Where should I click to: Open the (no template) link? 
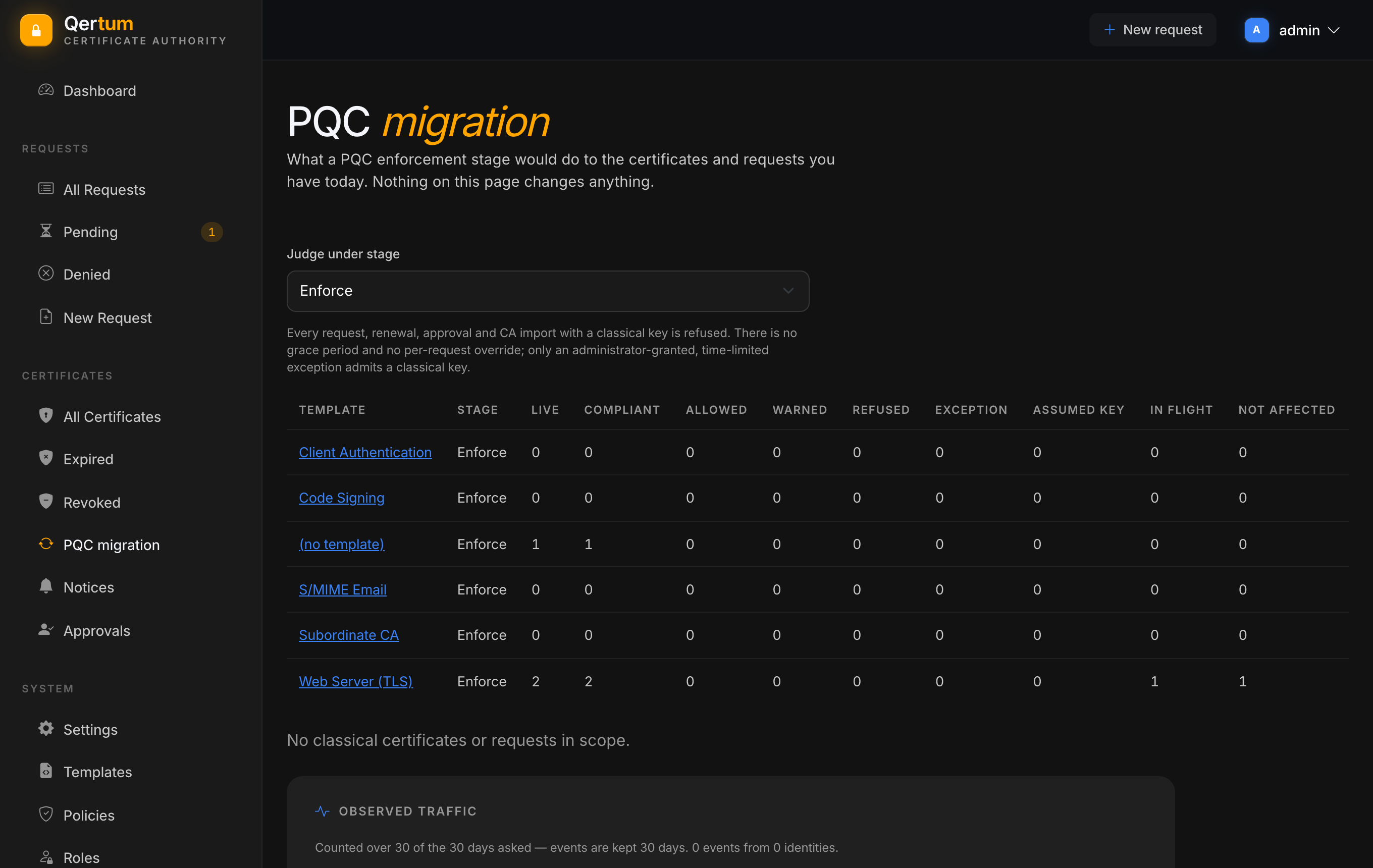[342, 544]
